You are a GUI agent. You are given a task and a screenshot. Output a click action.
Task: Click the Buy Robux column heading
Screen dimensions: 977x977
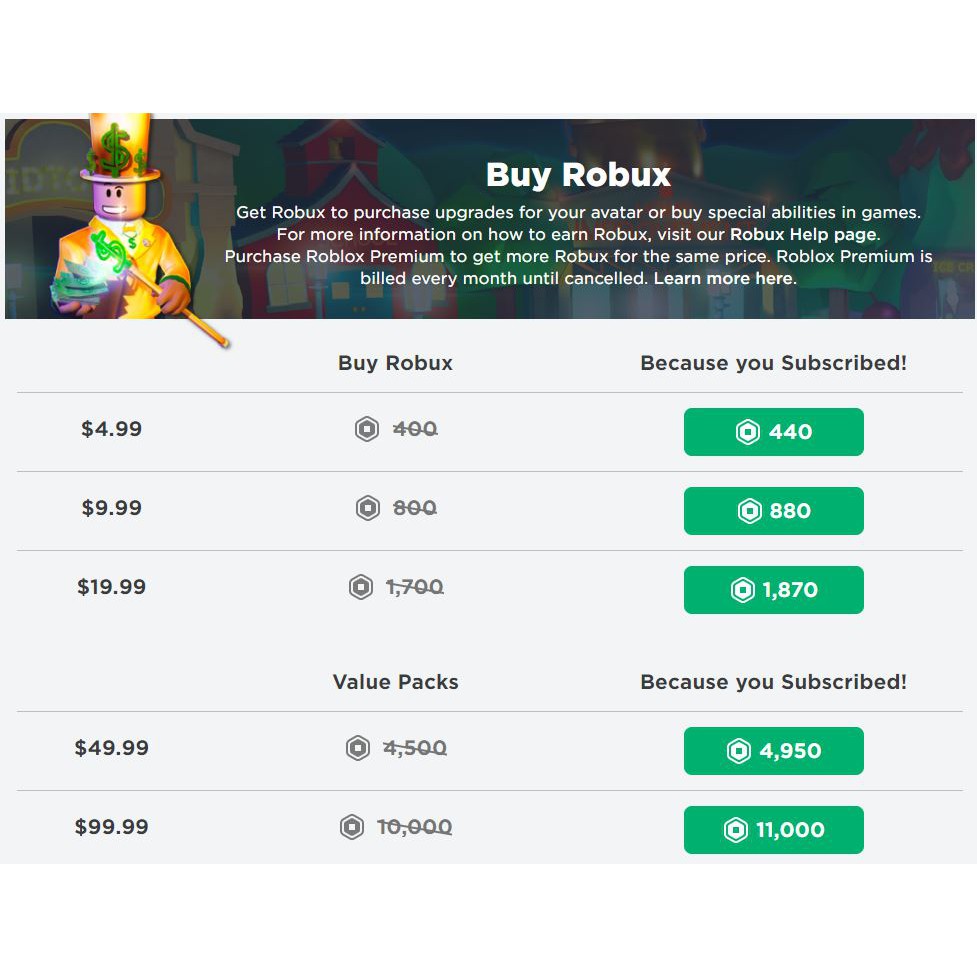click(395, 363)
